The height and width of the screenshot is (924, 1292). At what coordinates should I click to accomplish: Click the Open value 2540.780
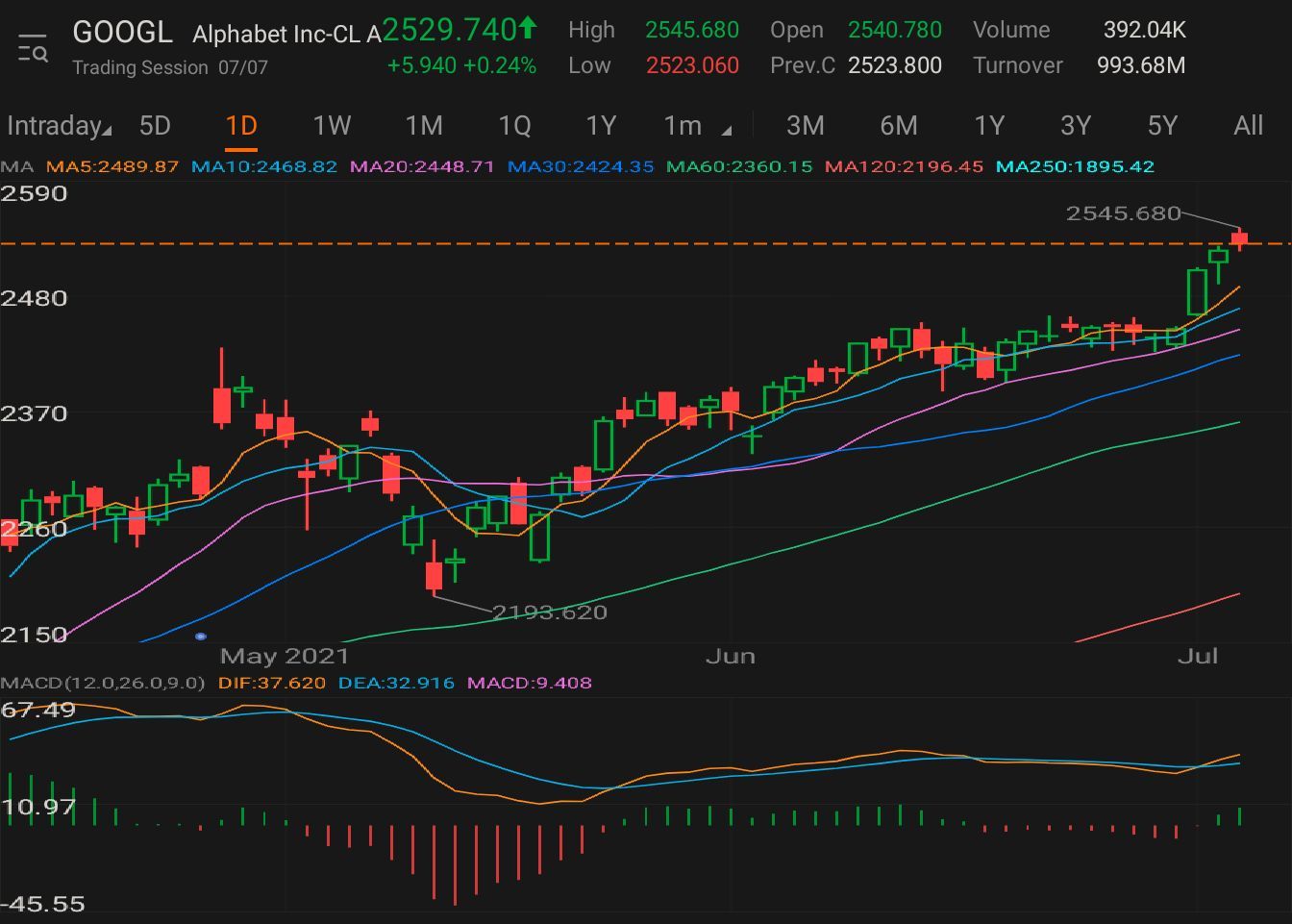[895, 30]
